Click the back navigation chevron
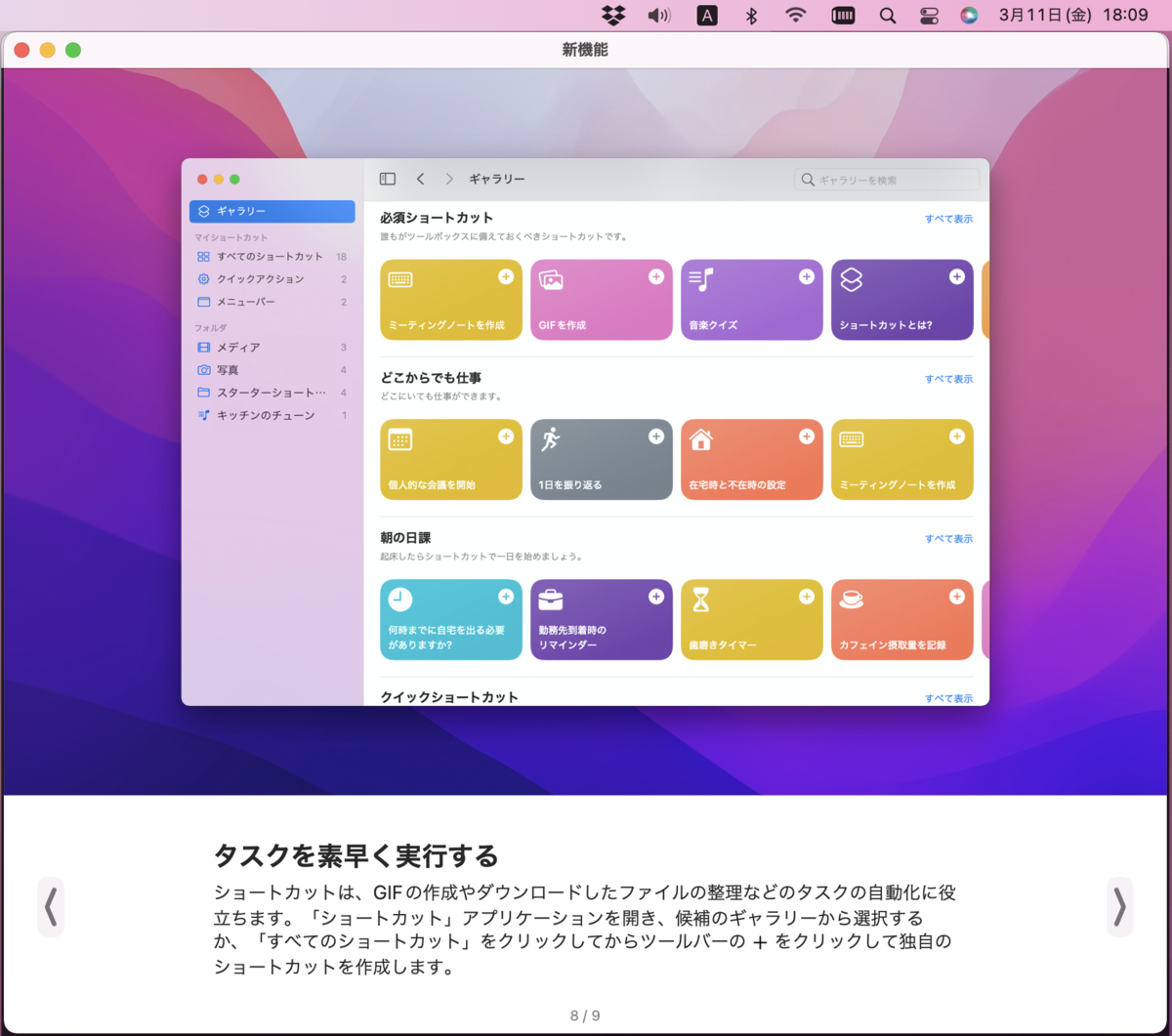This screenshot has width=1172, height=1036. click(420, 179)
